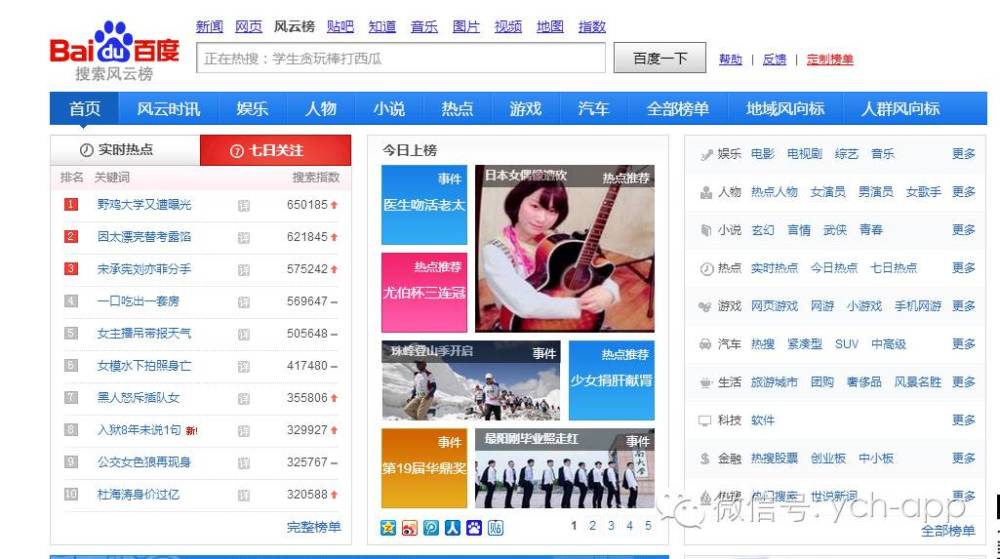Share via Baidu paw icon
The height and width of the screenshot is (559, 1000).
tap(474, 527)
